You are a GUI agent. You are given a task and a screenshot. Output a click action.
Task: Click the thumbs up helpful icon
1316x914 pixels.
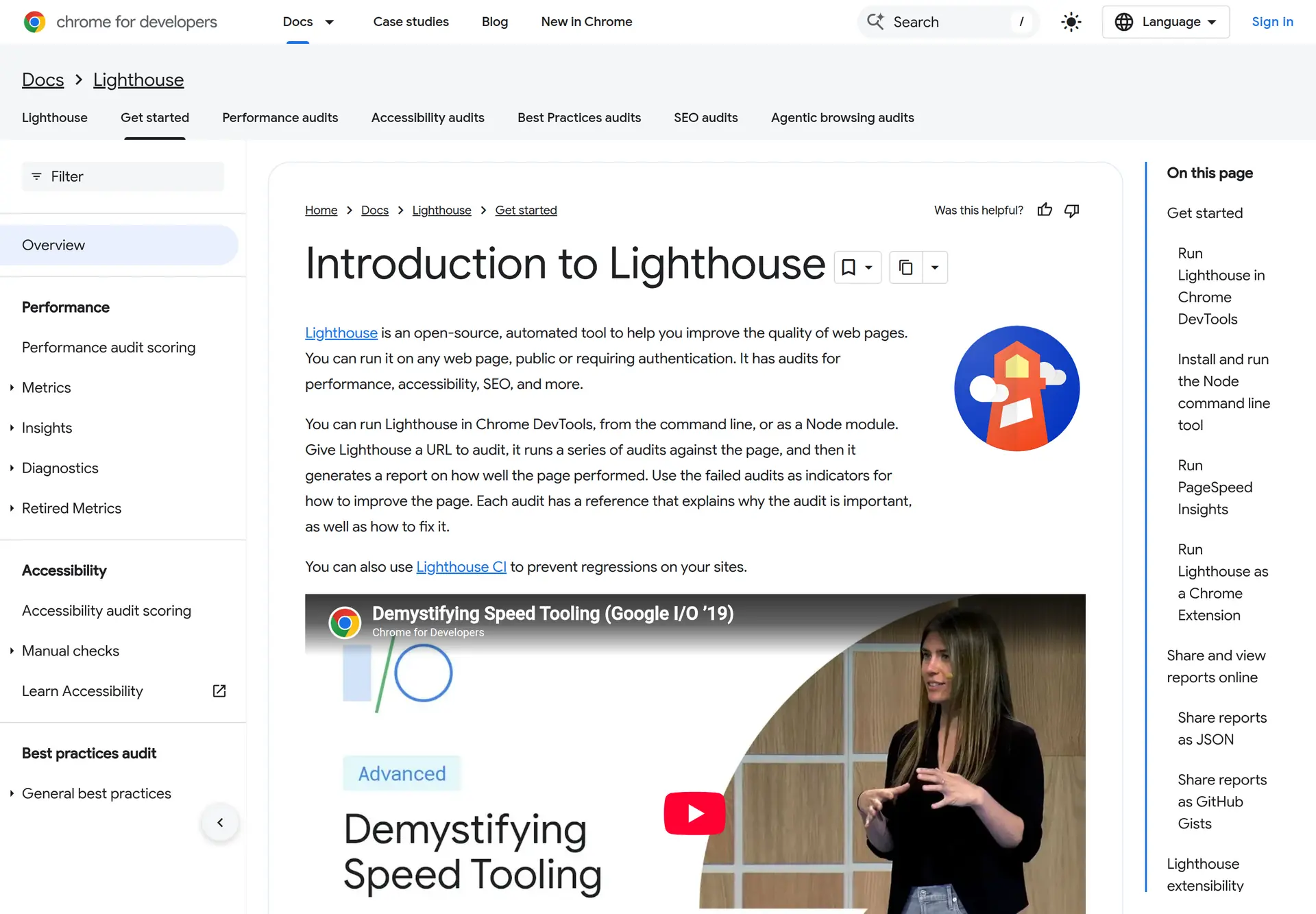click(1045, 211)
